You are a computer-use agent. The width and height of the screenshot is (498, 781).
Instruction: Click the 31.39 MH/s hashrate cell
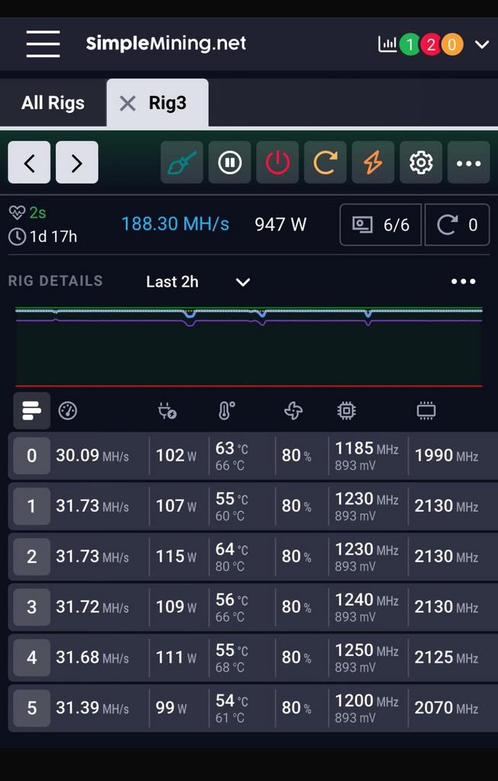pyautogui.click(x=92, y=708)
